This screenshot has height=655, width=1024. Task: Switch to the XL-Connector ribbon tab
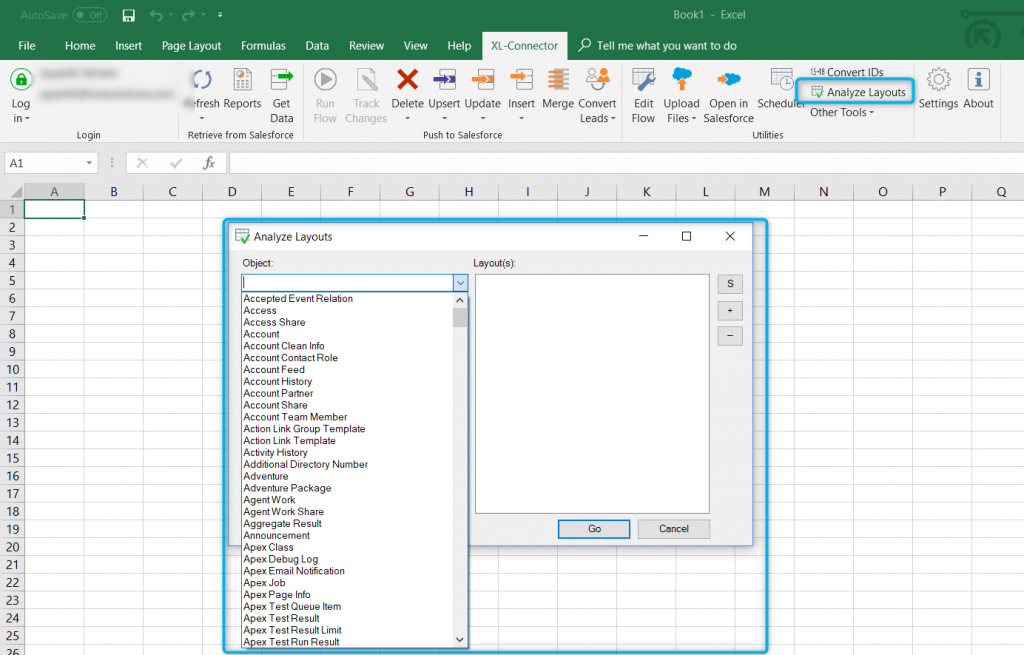click(526, 45)
